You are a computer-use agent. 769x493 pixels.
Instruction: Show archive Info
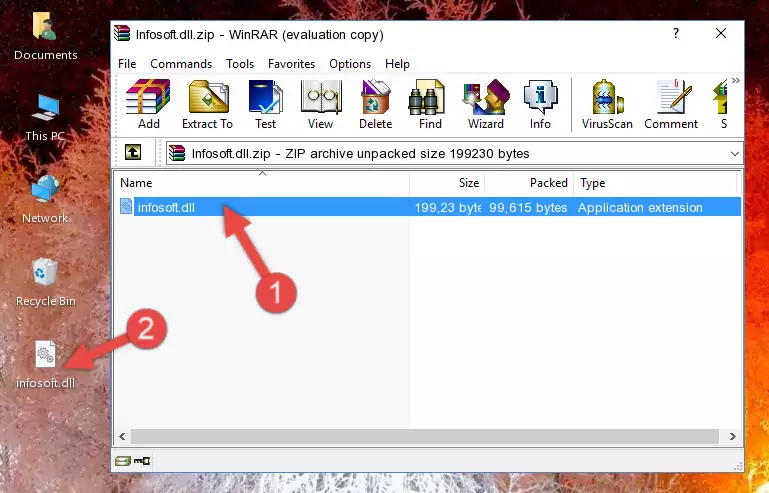[x=540, y=104]
